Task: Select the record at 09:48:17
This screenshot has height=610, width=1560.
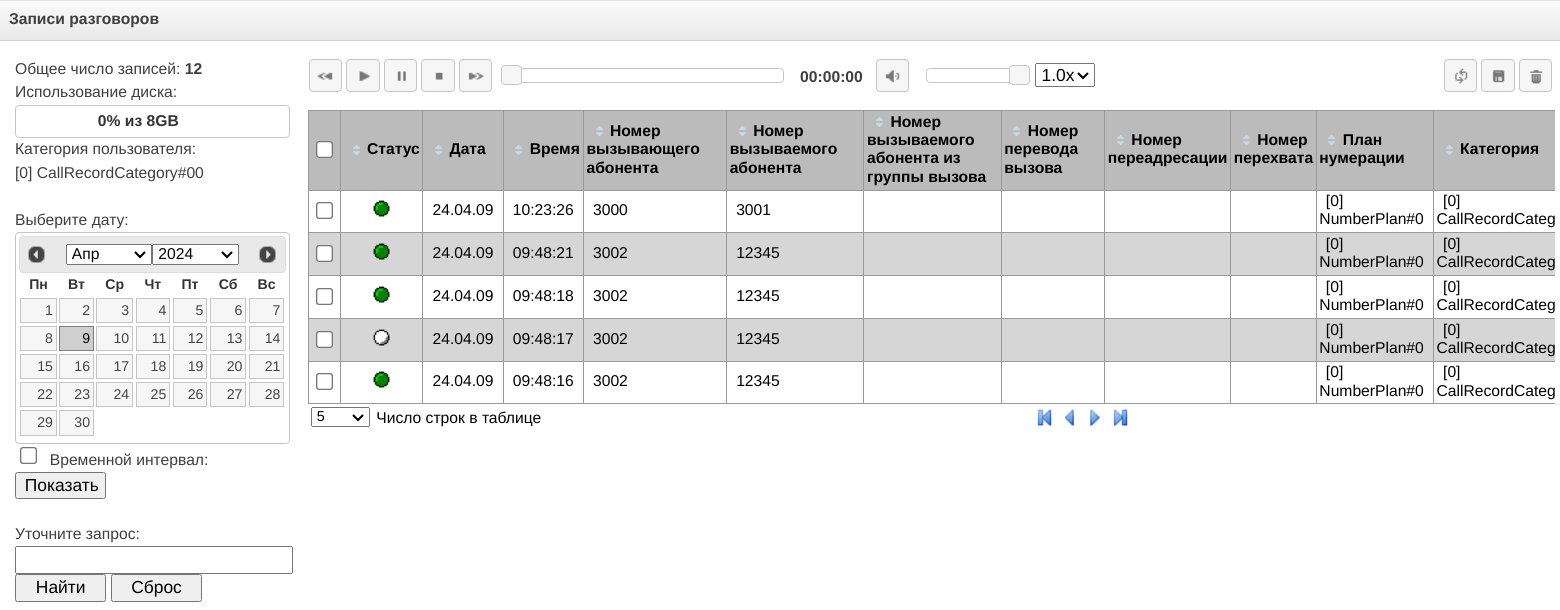Action: [x=324, y=339]
